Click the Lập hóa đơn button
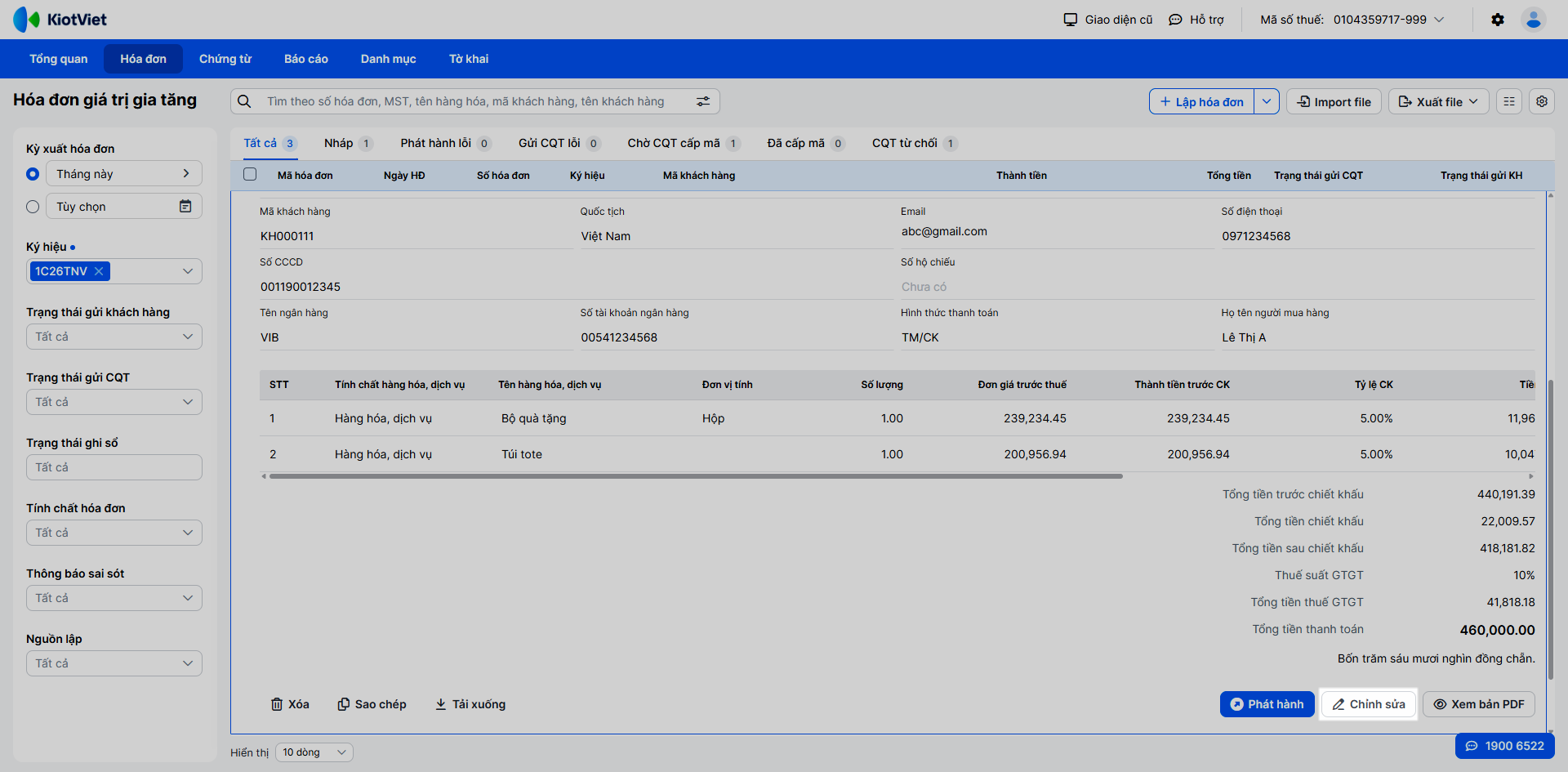This screenshot has width=1568, height=772. tap(1201, 101)
